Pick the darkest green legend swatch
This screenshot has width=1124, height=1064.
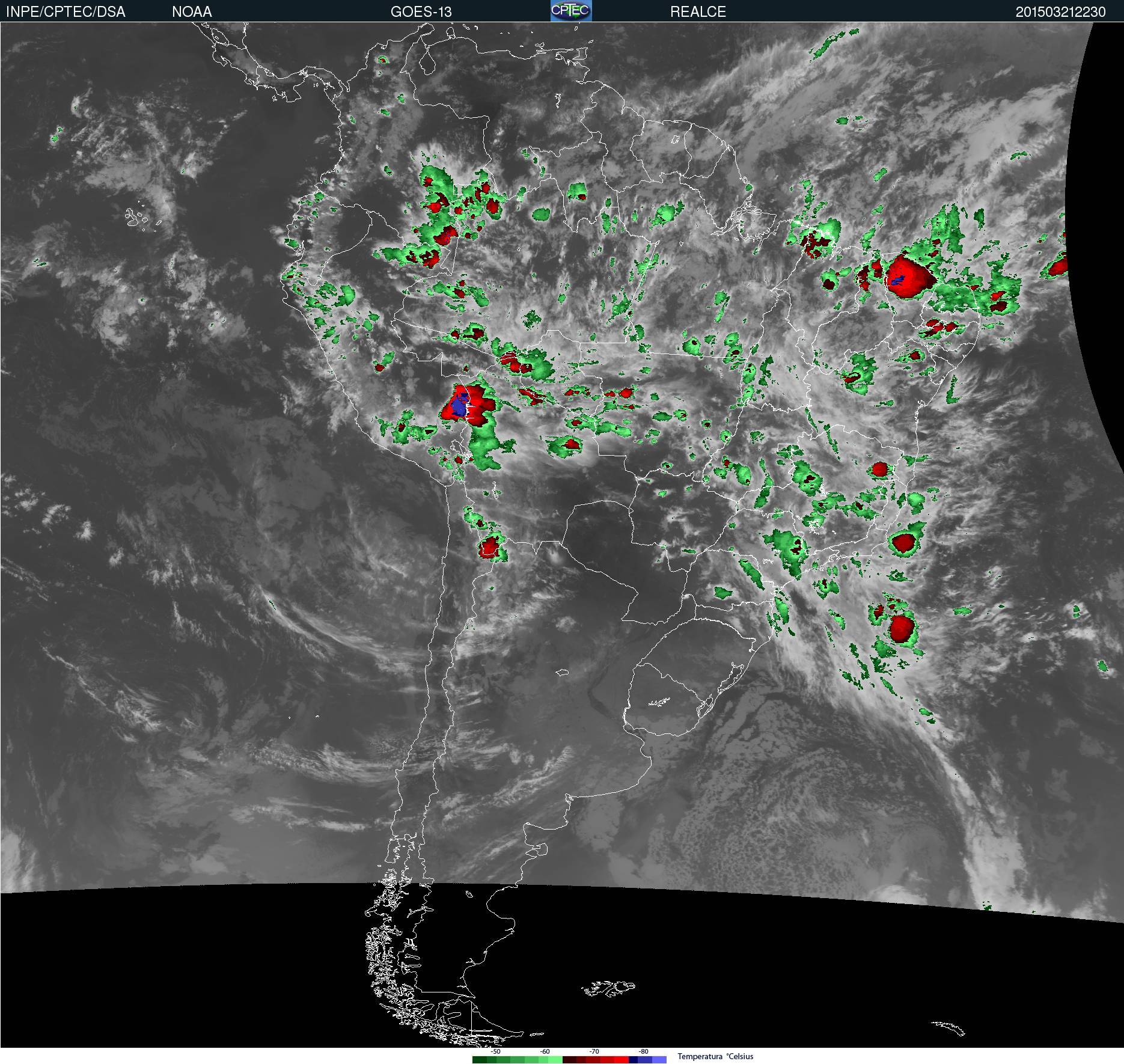480,1060
